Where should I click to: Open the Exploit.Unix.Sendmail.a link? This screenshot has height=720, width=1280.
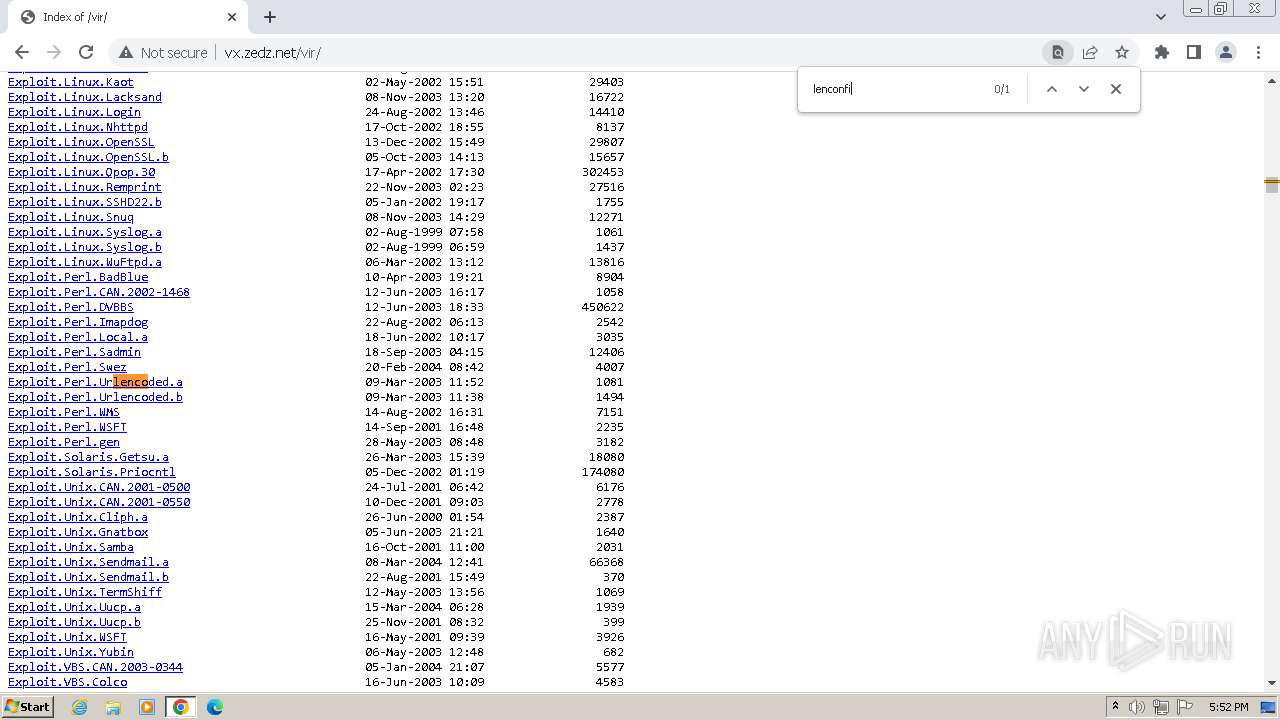click(88, 562)
